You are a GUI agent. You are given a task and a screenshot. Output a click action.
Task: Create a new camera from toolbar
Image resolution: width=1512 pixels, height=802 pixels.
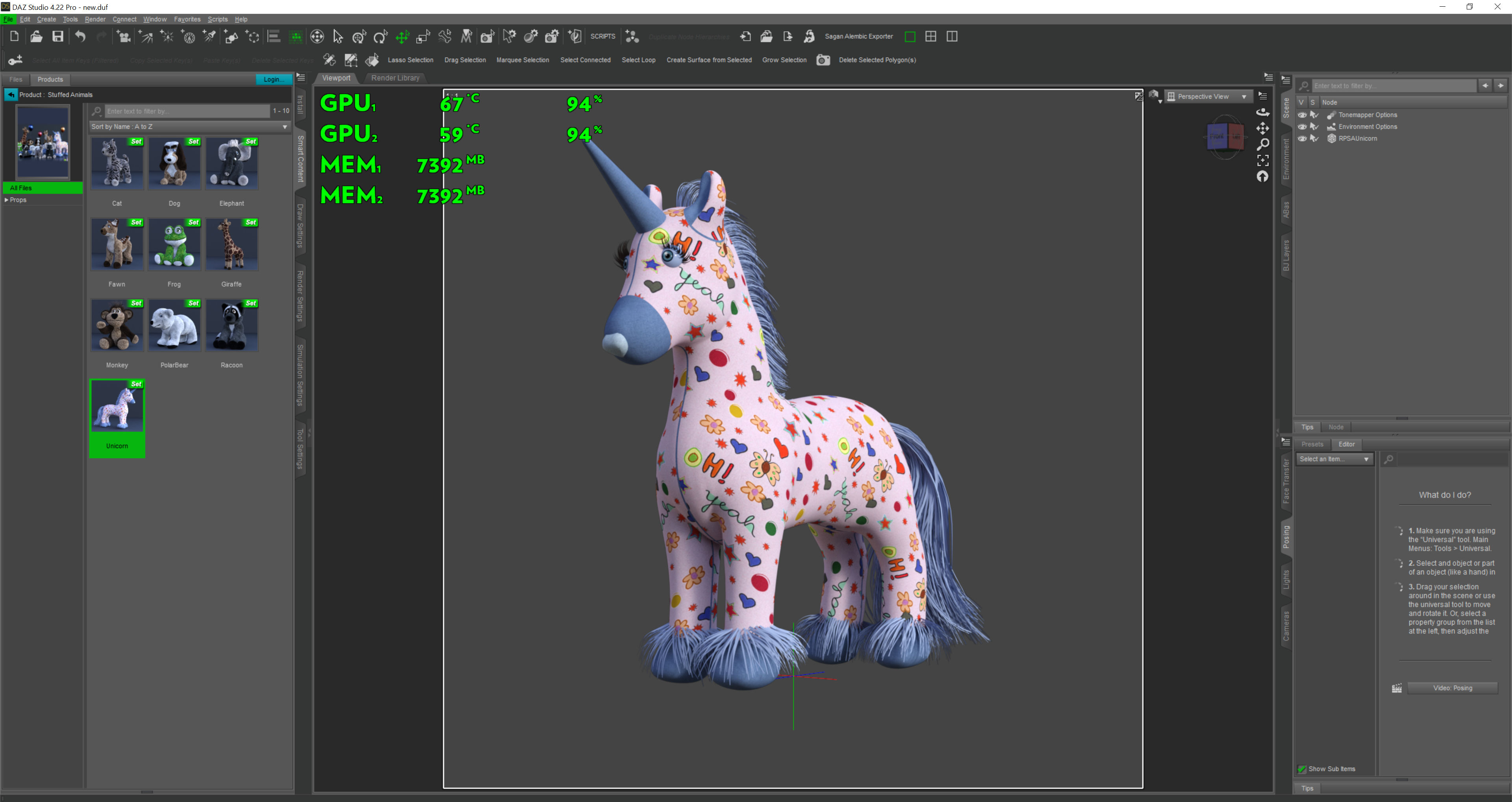coord(124,37)
